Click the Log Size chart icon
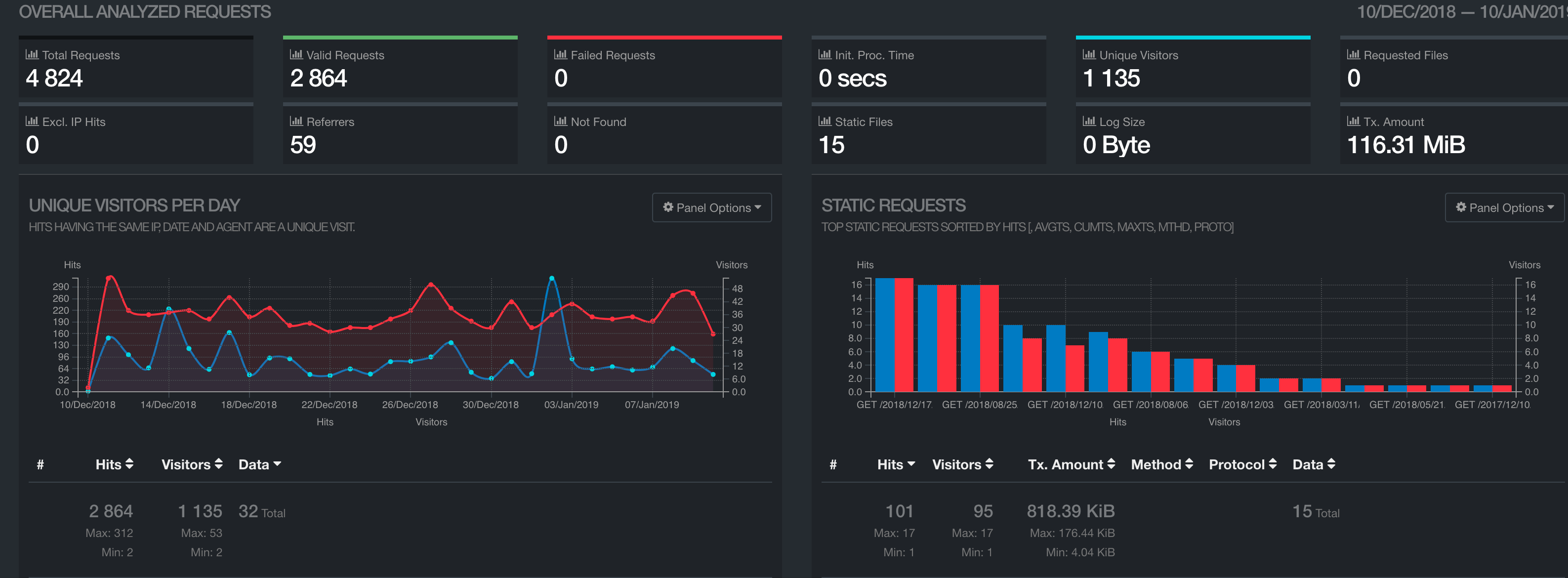 [1089, 121]
